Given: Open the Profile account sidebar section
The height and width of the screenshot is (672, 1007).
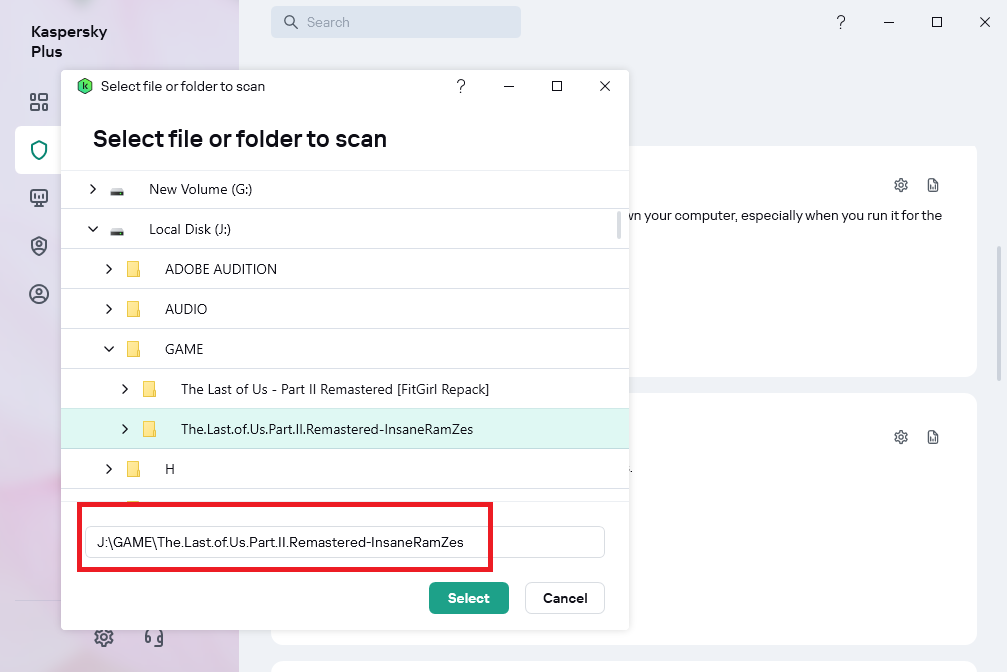Looking at the screenshot, I should click(39, 294).
